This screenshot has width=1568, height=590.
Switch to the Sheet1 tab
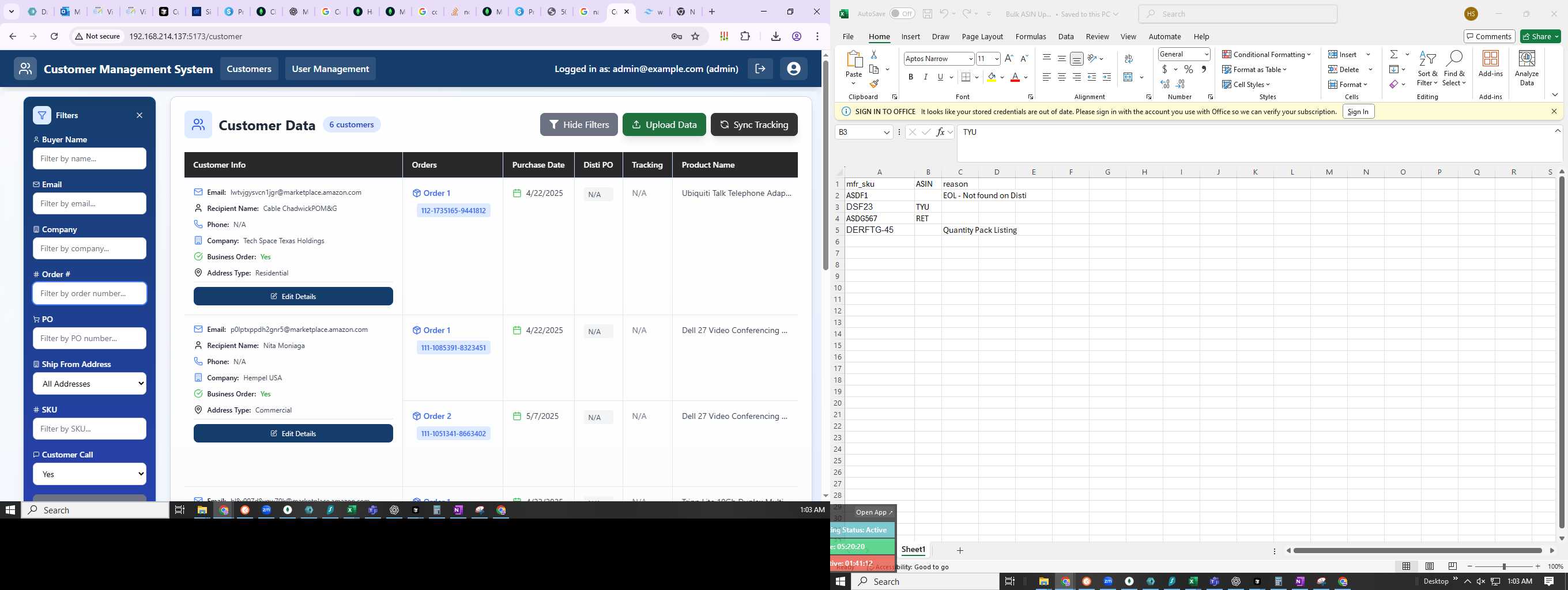coord(913,549)
